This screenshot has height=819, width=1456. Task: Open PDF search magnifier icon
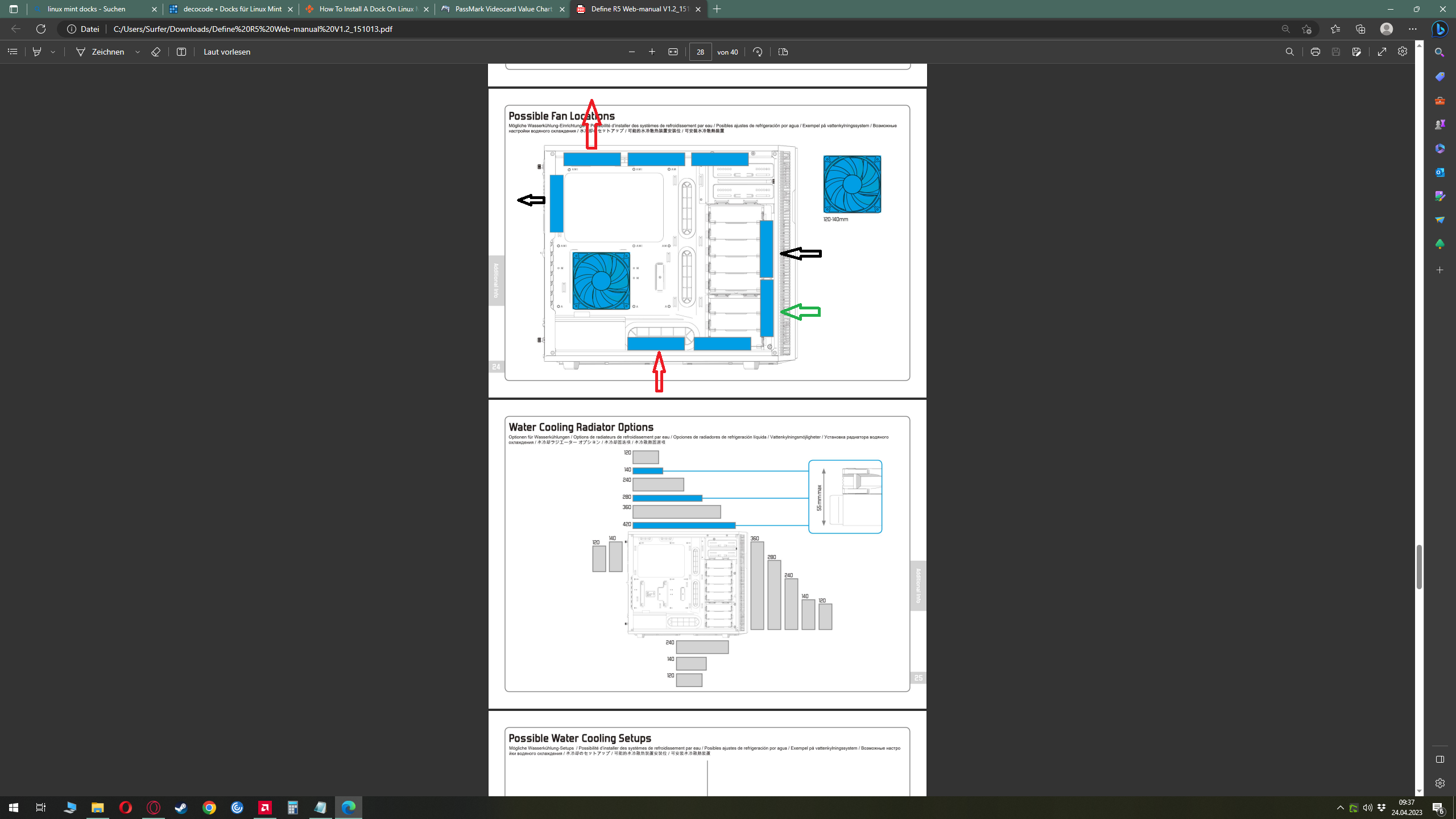click(1289, 52)
